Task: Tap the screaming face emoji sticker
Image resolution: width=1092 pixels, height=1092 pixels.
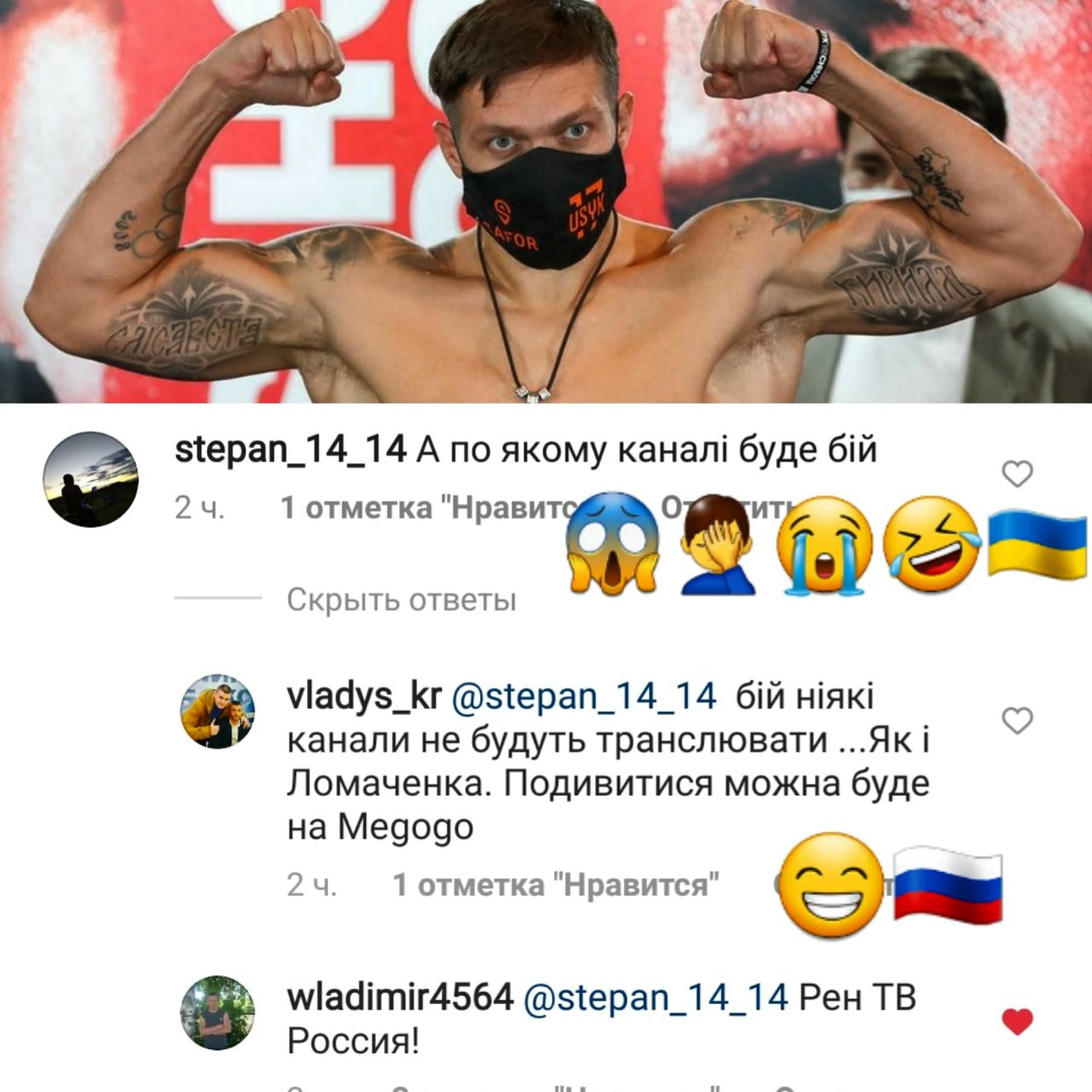Action: 614,543
